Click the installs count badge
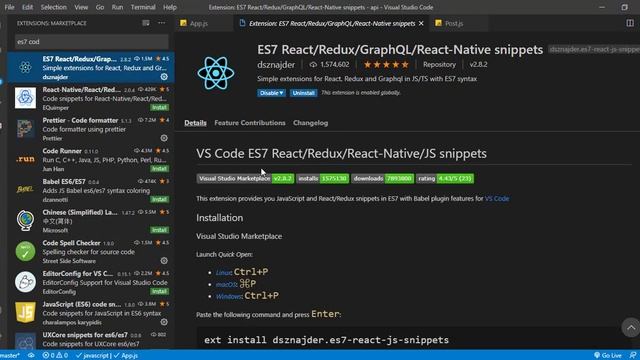Image resolution: width=640 pixels, height=360 pixels. [322, 178]
